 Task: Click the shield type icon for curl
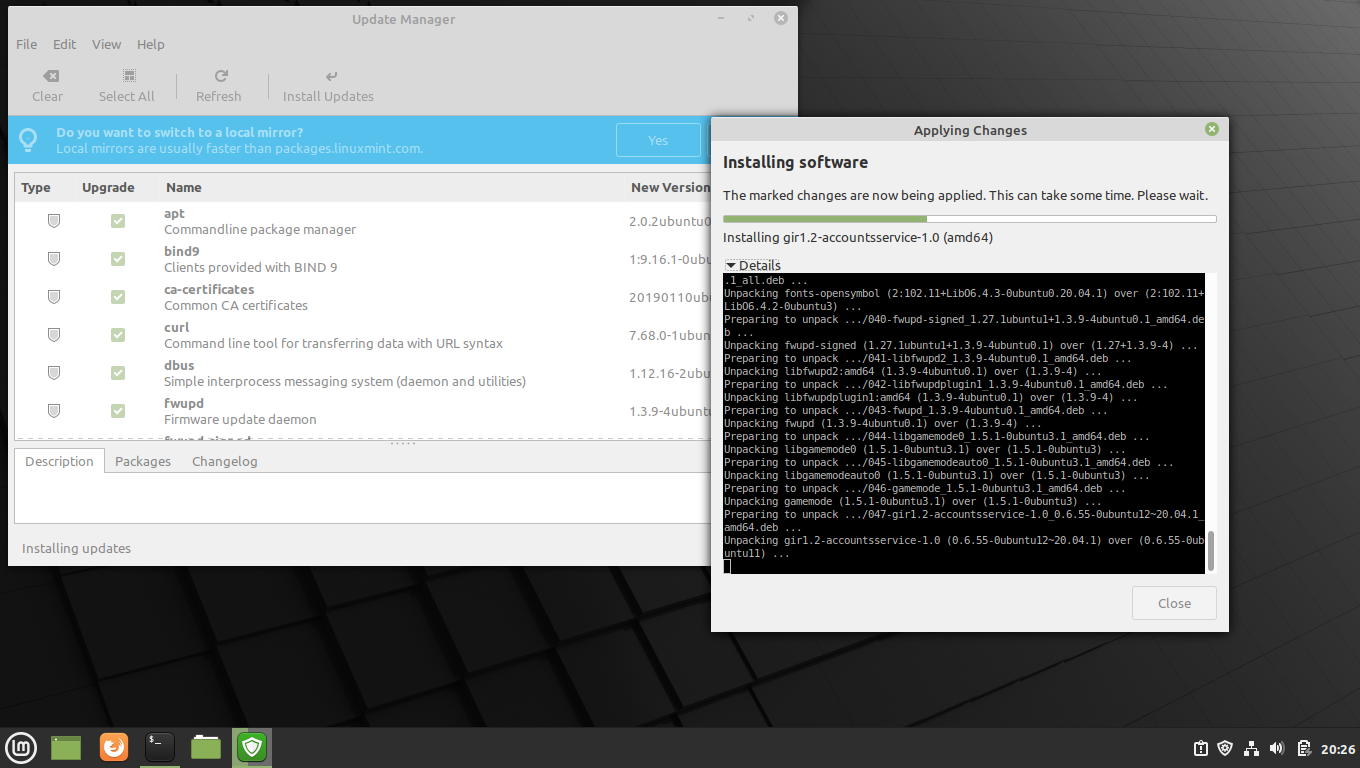click(x=54, y=335)
